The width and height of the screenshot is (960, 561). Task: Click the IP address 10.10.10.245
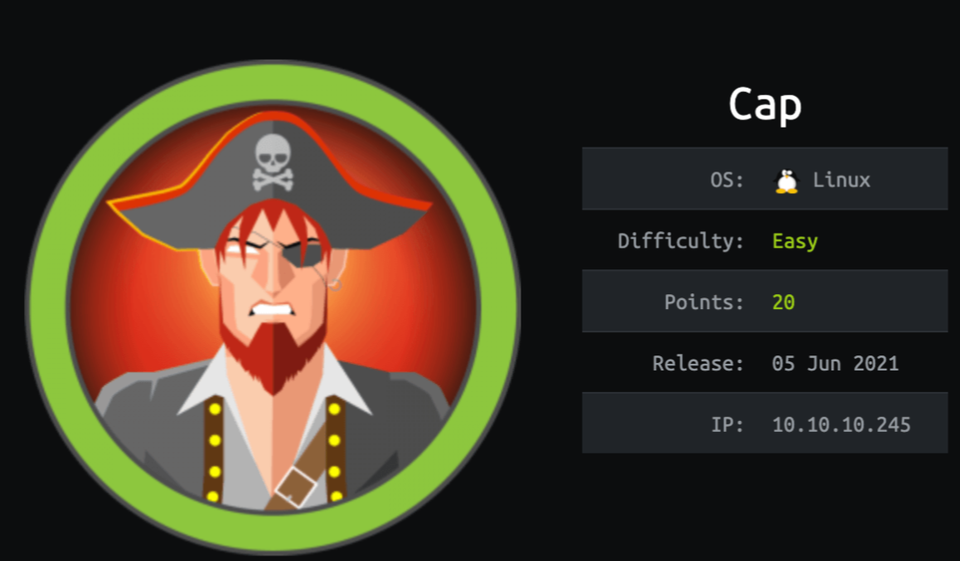[841, 424]
